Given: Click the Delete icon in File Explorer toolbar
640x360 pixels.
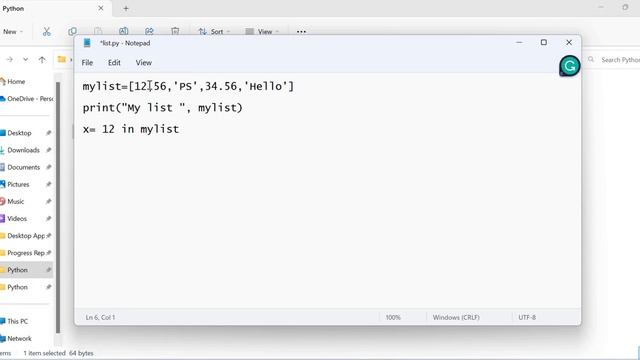Looking at the screenshot, I should click(175, 31).
